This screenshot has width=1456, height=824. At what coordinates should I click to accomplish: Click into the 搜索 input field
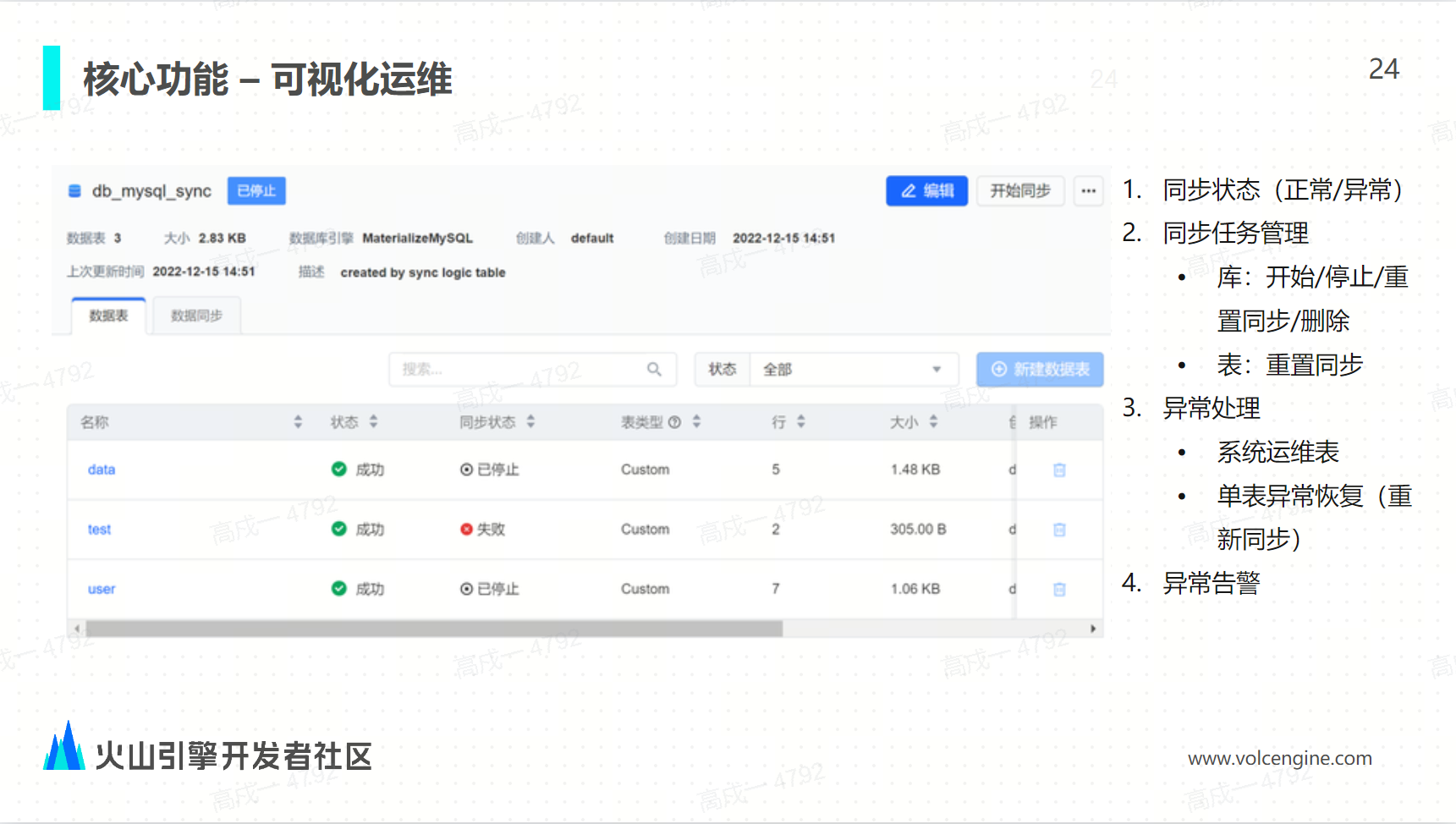tap(516, 370)
